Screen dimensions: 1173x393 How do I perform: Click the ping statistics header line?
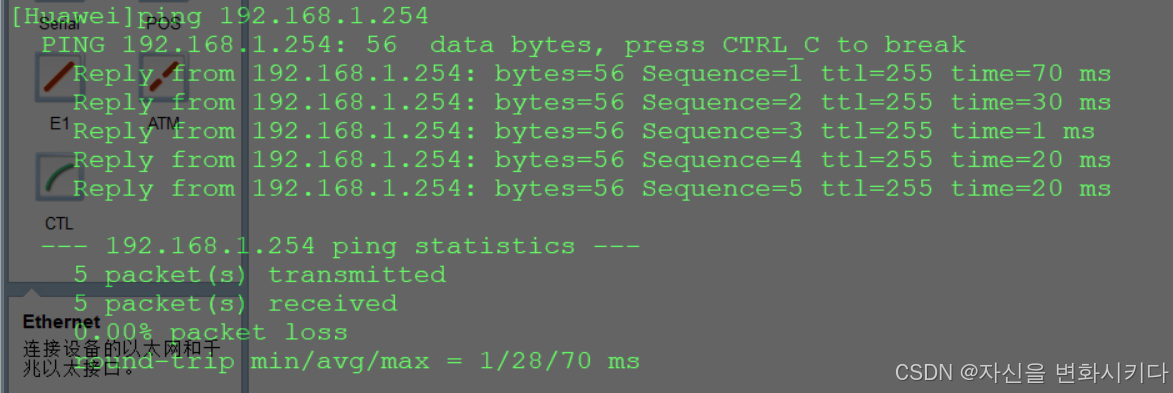(x=340, y=246)
